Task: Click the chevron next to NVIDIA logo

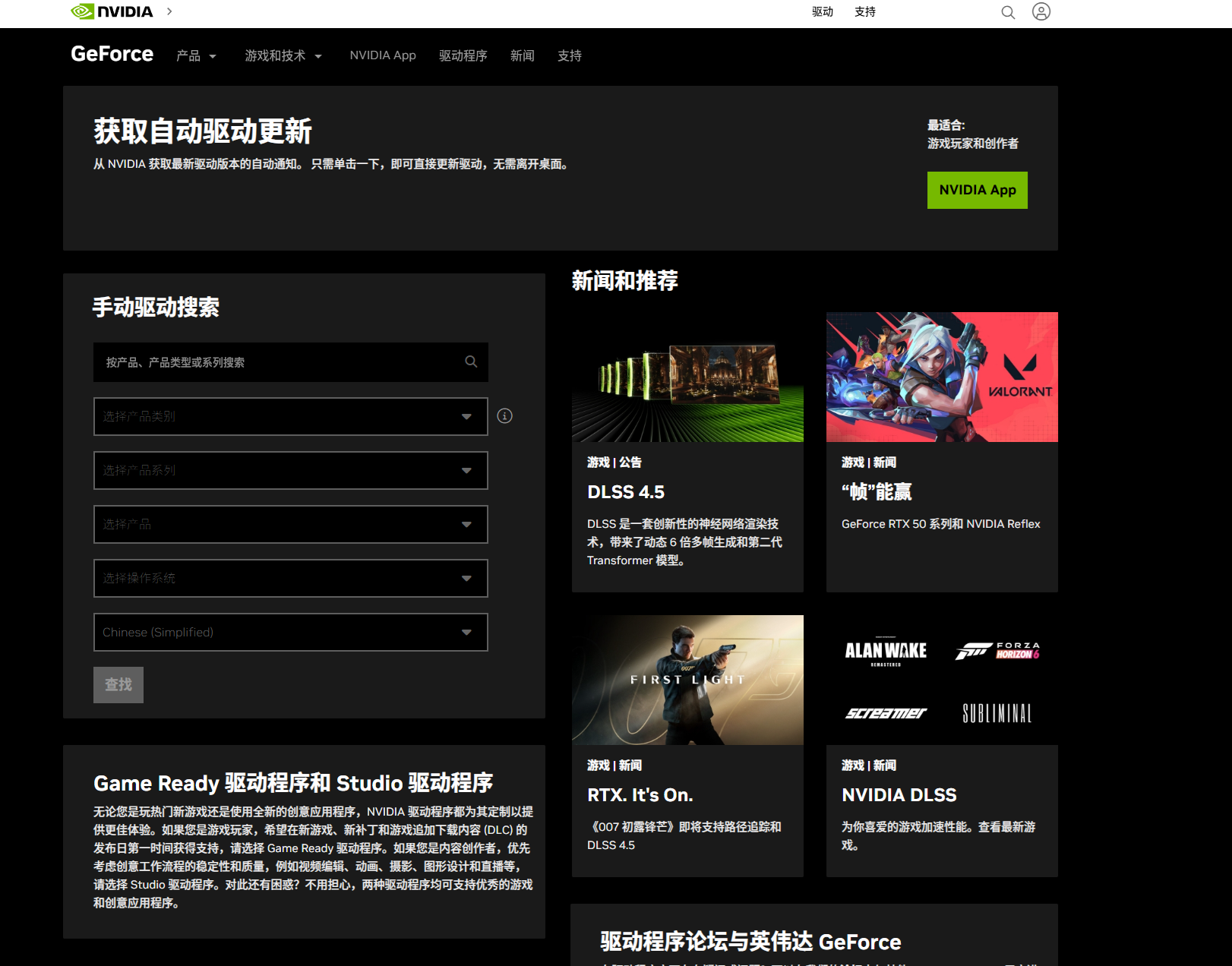Action: tap(169, 11)
